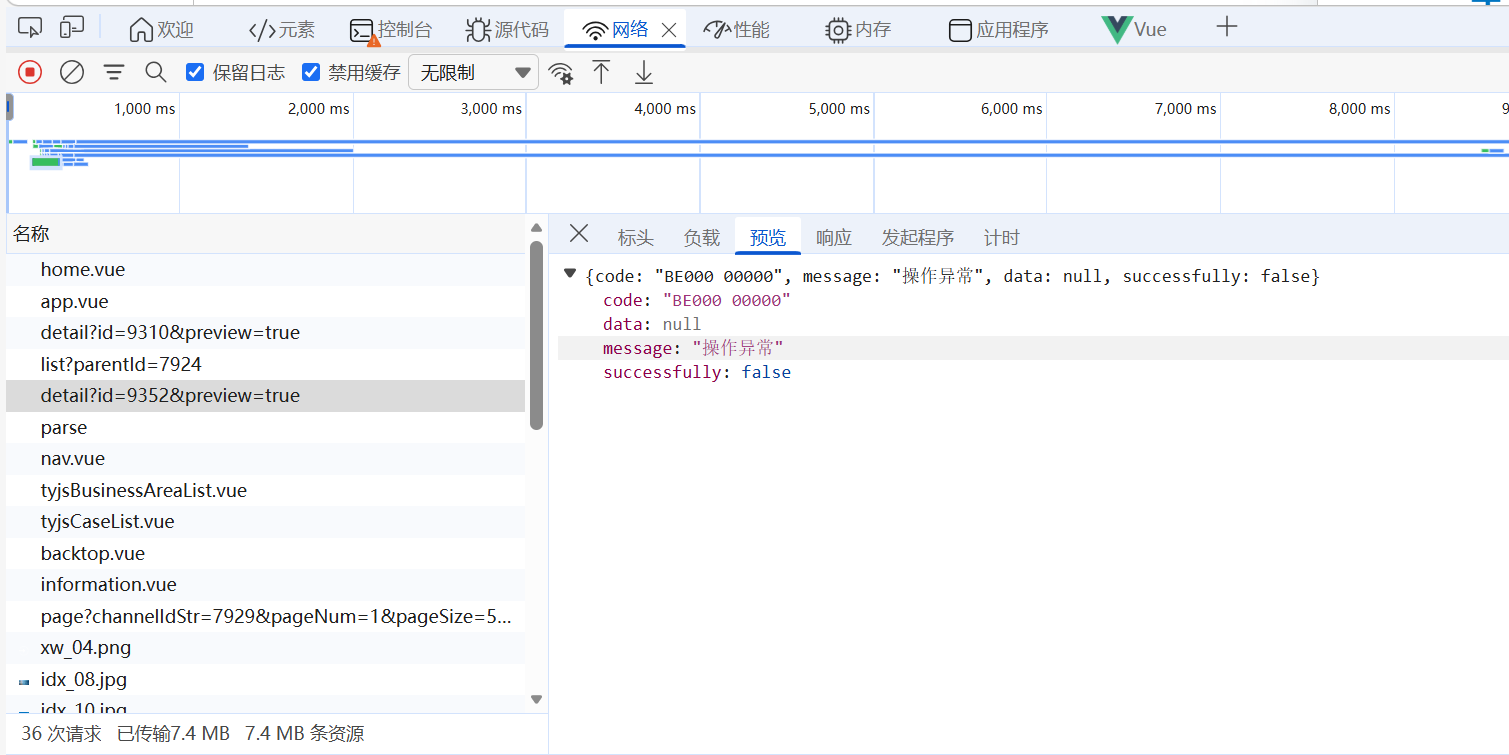Viewport: 1509px width, 755px height.
Task: Uncheck the 保留日志 checkbox
Action: (196, 72)
